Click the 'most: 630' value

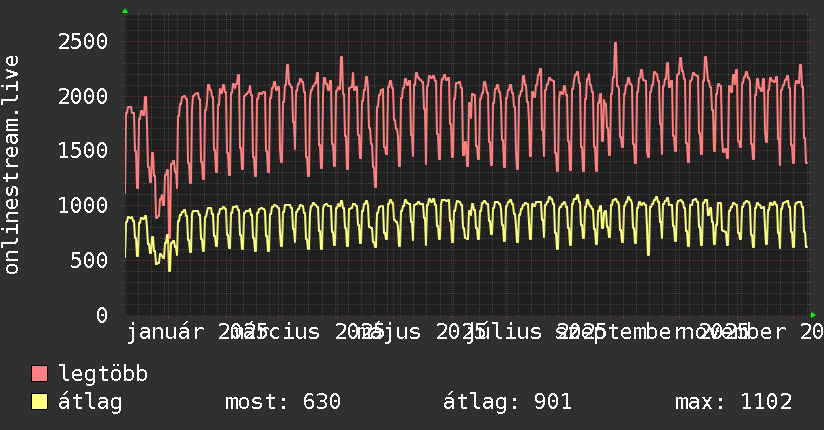(283, 402)
